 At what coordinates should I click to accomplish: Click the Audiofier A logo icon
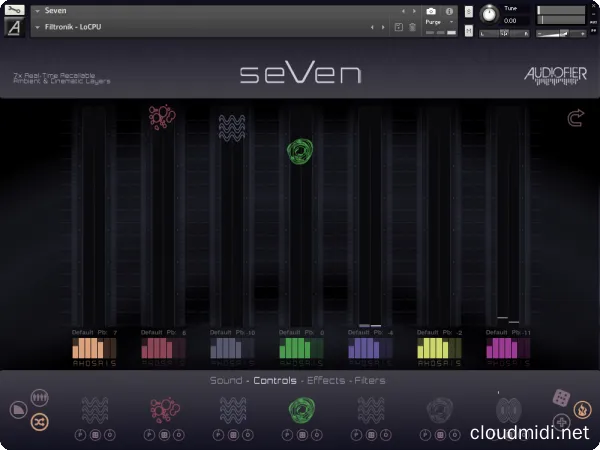tap(15, 28)
